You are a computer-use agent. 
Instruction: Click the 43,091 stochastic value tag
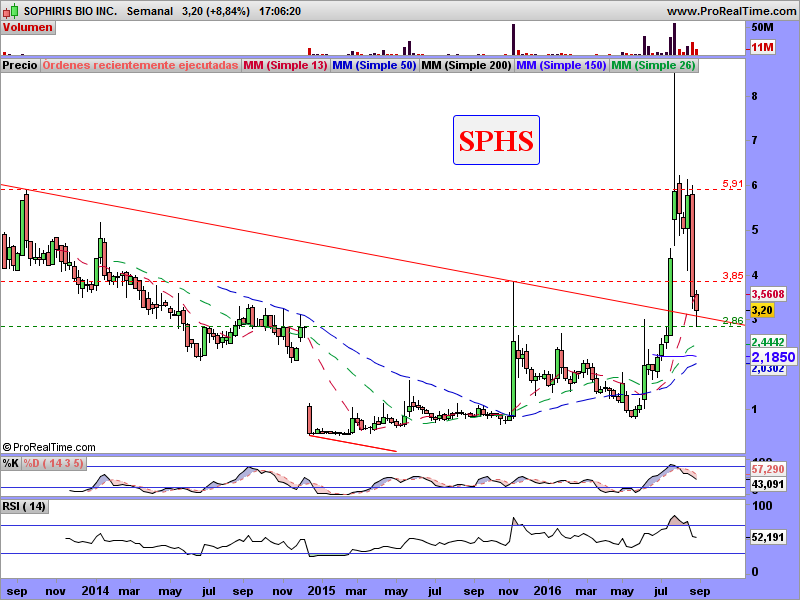(x=768, y=484)
